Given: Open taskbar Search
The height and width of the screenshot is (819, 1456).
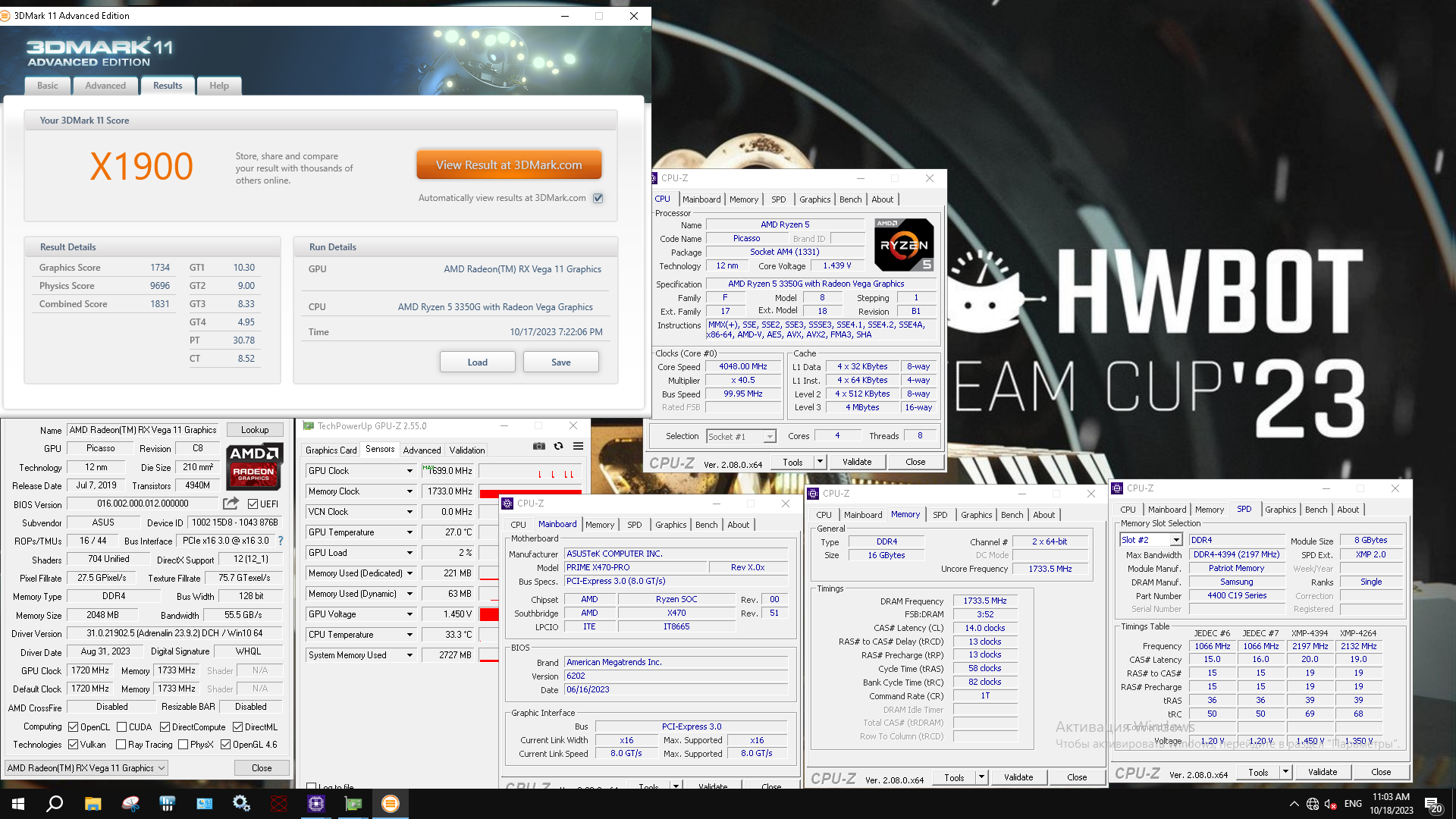Looking at the screenshot, I should pos(55,804).
